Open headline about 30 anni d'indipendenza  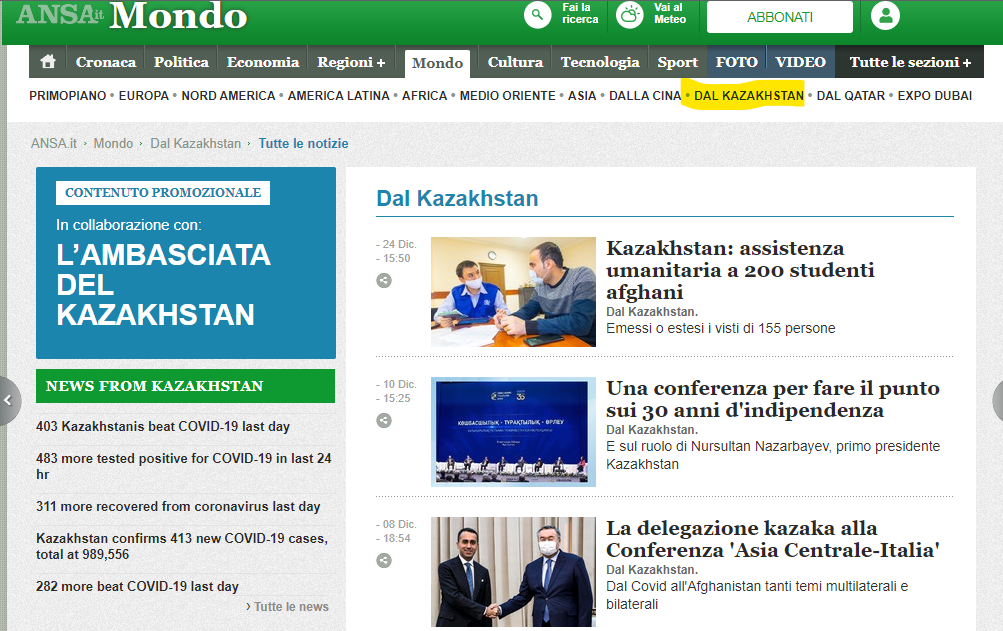[x=773, y=399]
